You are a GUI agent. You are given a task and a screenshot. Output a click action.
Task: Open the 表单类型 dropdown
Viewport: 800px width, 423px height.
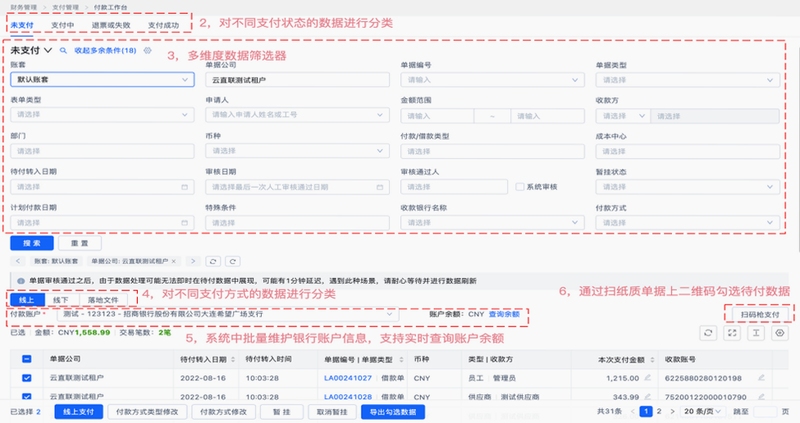click(103, 115)
